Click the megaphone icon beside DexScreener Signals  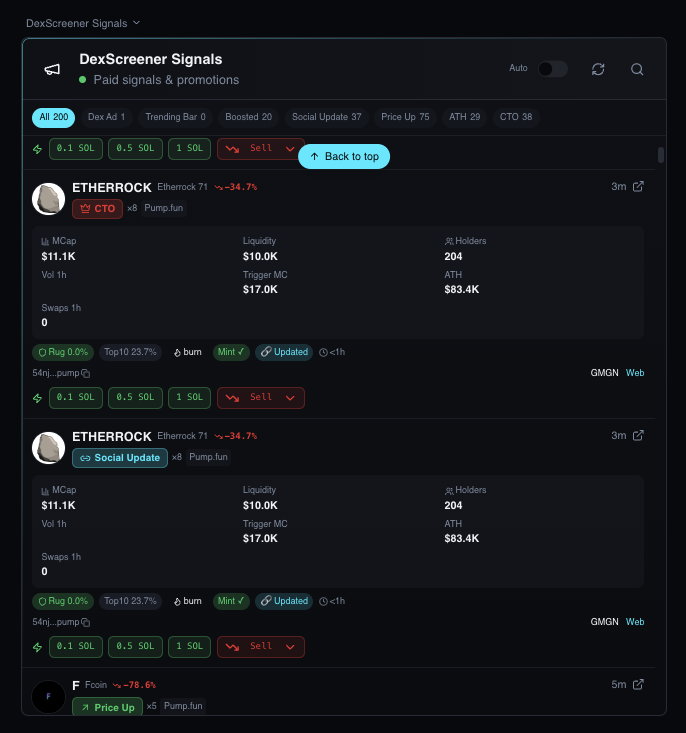point(52,69)
